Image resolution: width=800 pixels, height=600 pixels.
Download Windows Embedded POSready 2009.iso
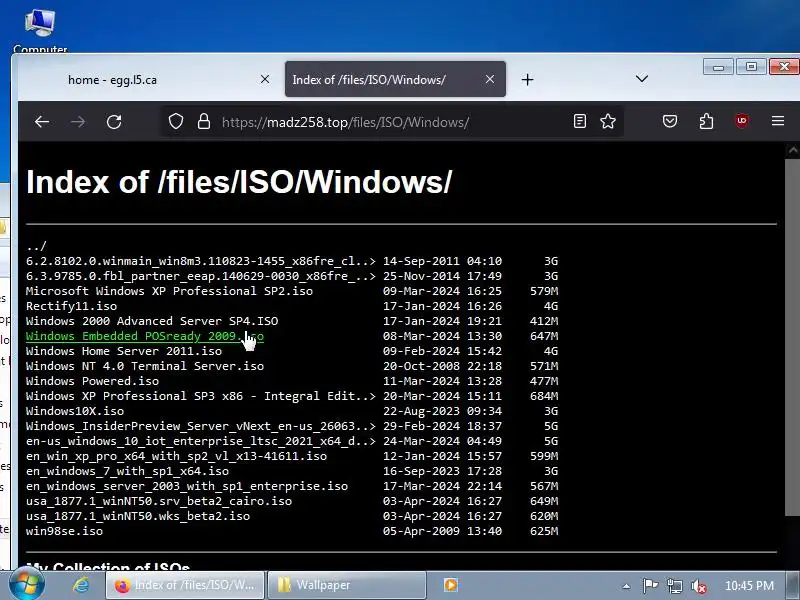tap(145, 336)
